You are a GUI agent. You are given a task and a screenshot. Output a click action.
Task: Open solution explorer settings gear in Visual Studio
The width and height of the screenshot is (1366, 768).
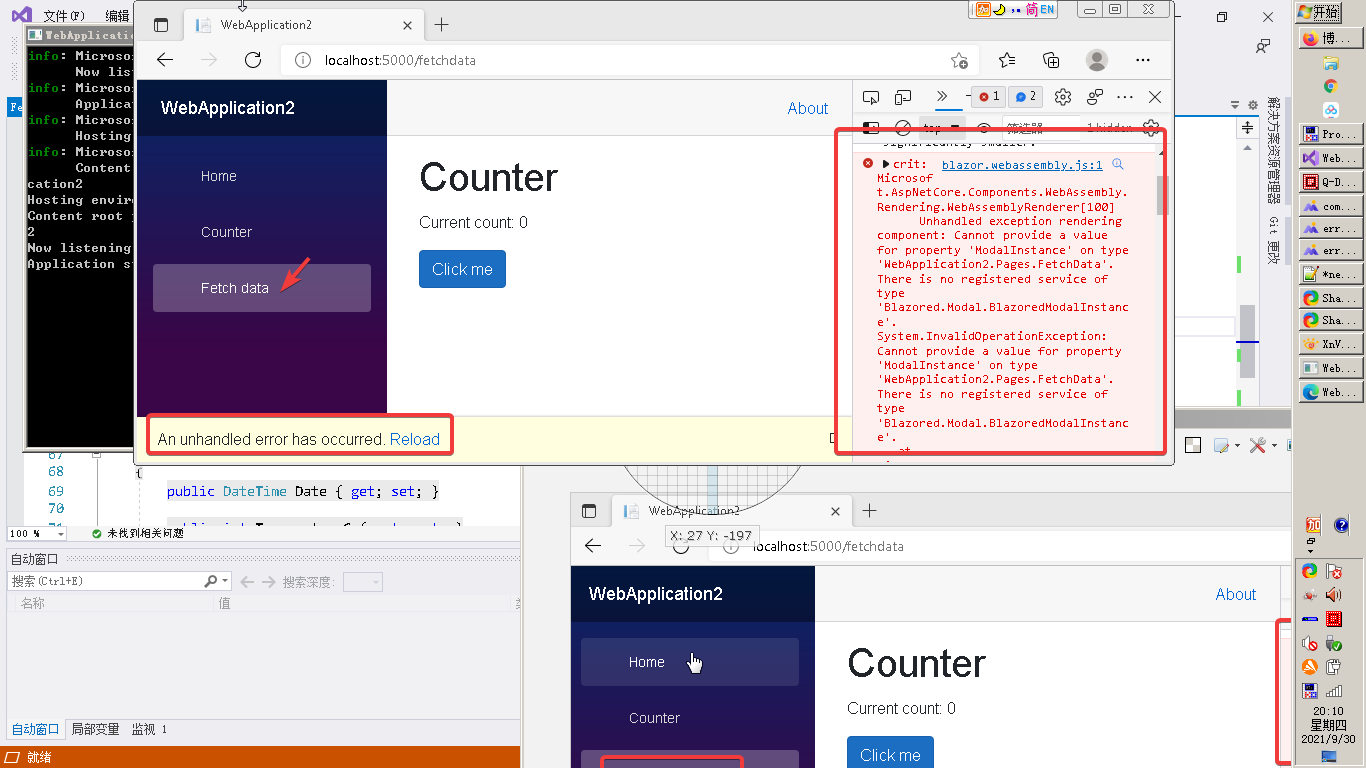click(x=1252, y=104)
